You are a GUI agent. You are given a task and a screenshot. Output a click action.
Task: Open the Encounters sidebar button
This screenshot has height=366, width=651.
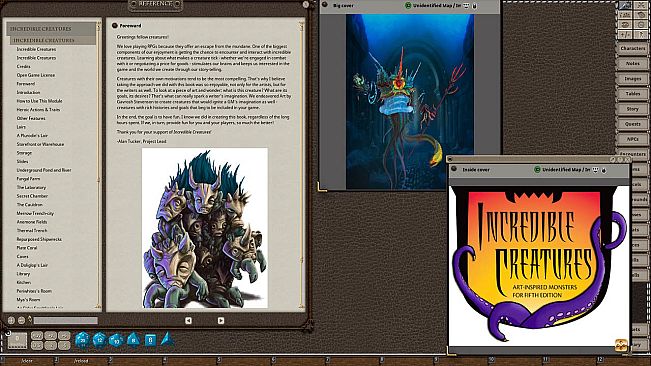633,154
